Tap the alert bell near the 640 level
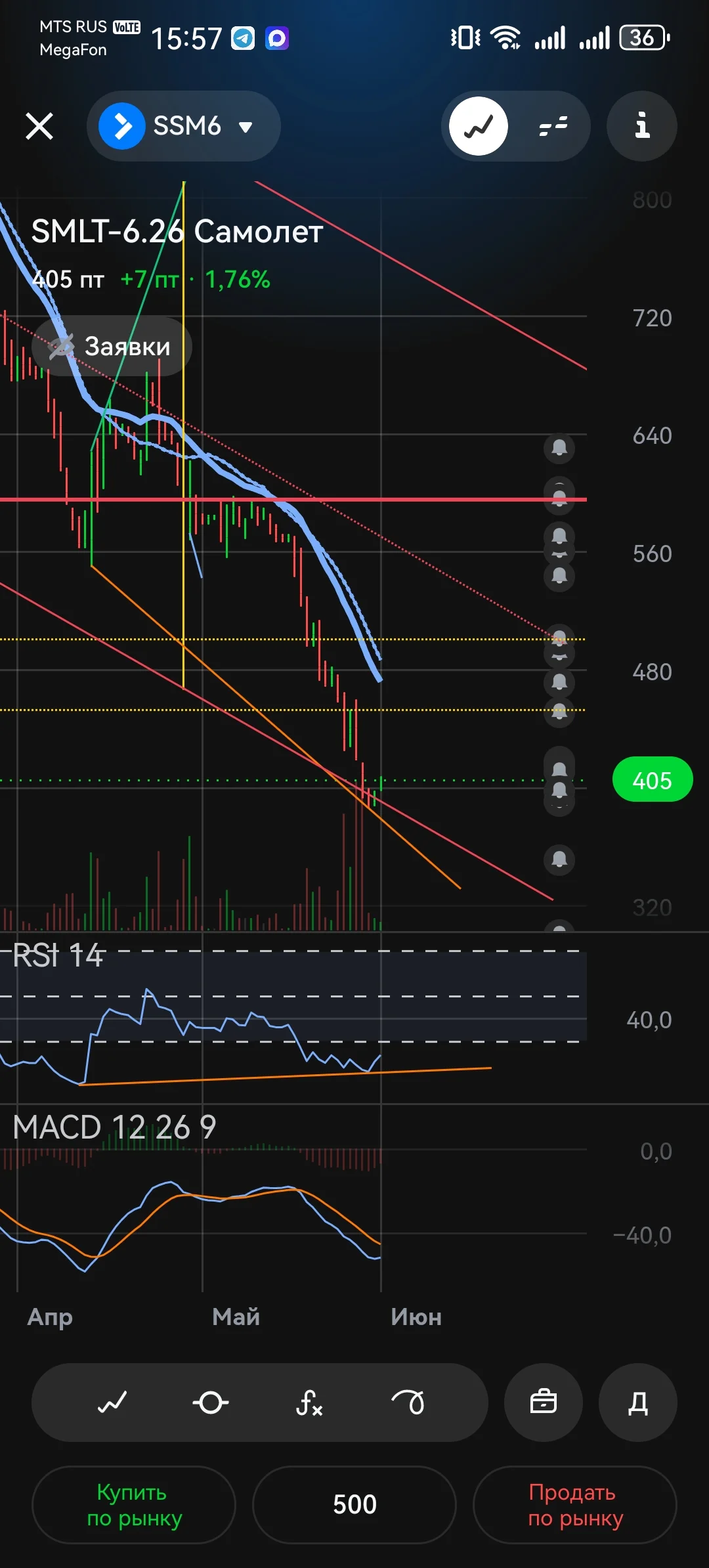This screenshot has width=709, height=1568. click(x=559, y=448)
